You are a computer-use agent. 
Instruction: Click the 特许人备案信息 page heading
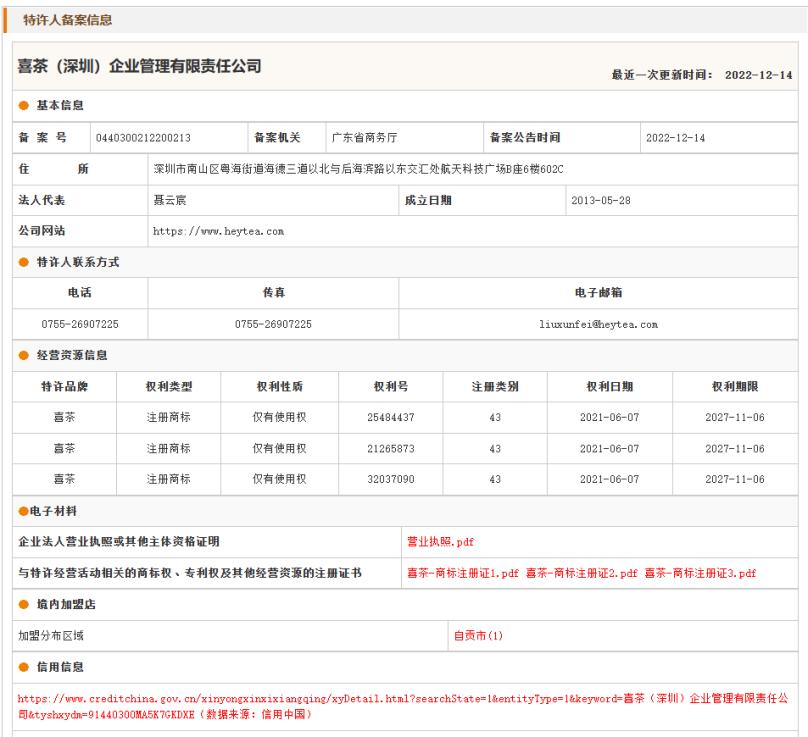tap(68, 20)
